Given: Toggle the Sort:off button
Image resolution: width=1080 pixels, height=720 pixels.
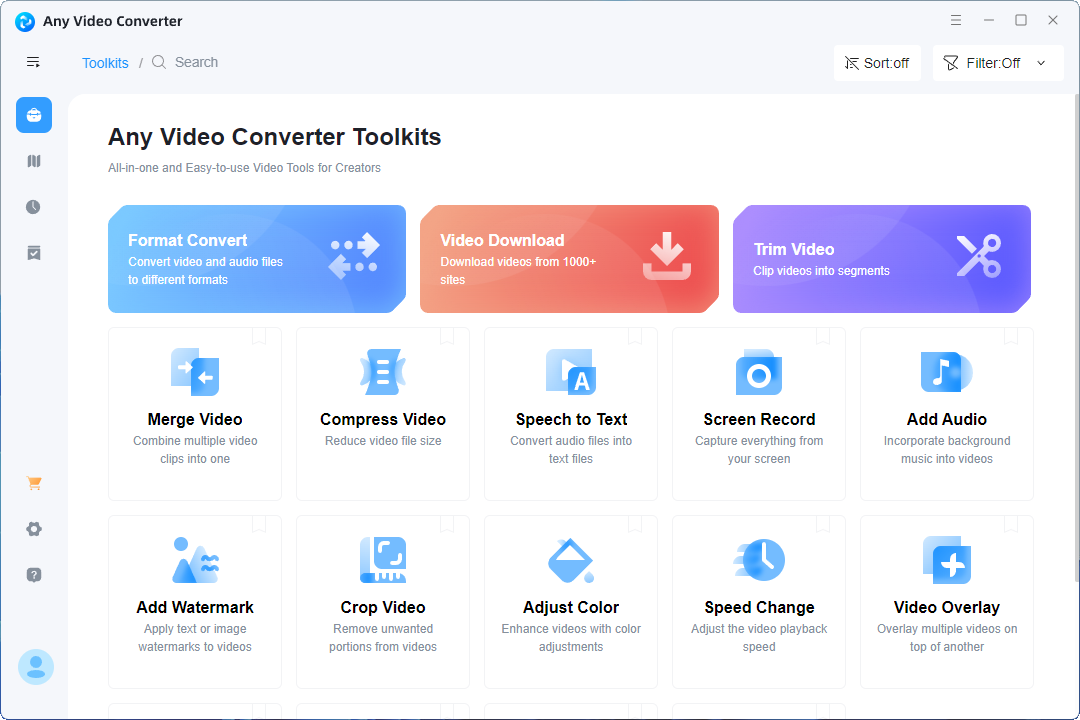Looking at the screenshot, I should 877,63.
